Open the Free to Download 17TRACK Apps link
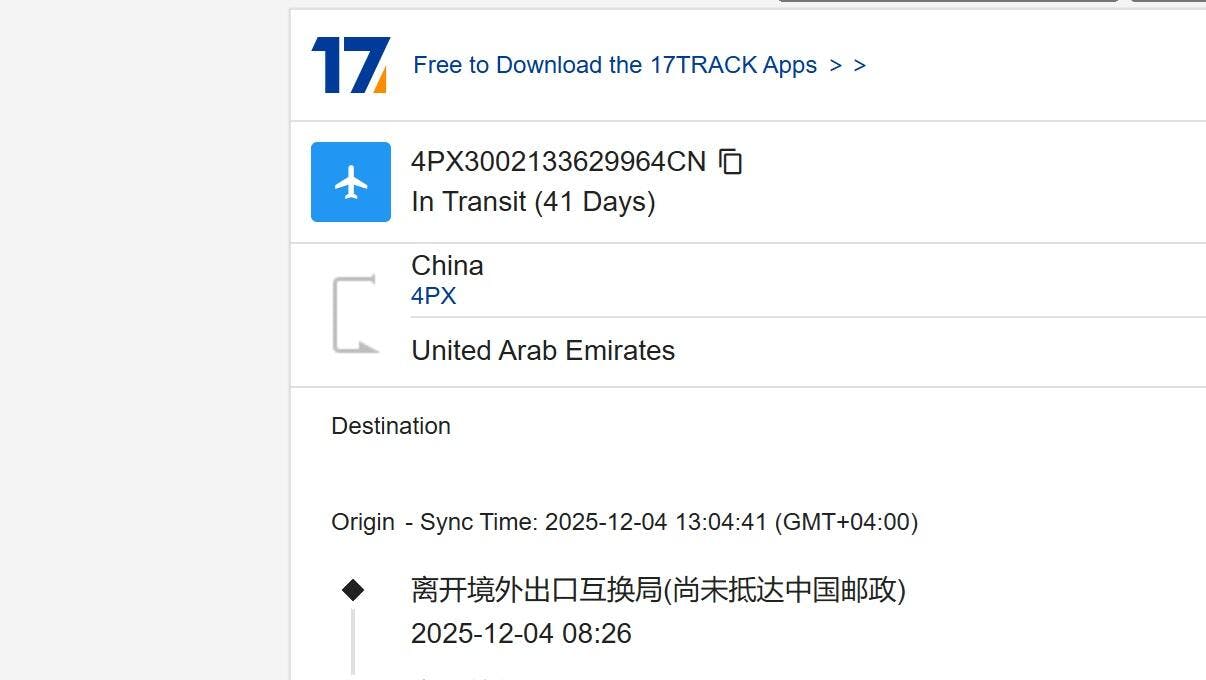1206x680 pixels. (615, 65)
